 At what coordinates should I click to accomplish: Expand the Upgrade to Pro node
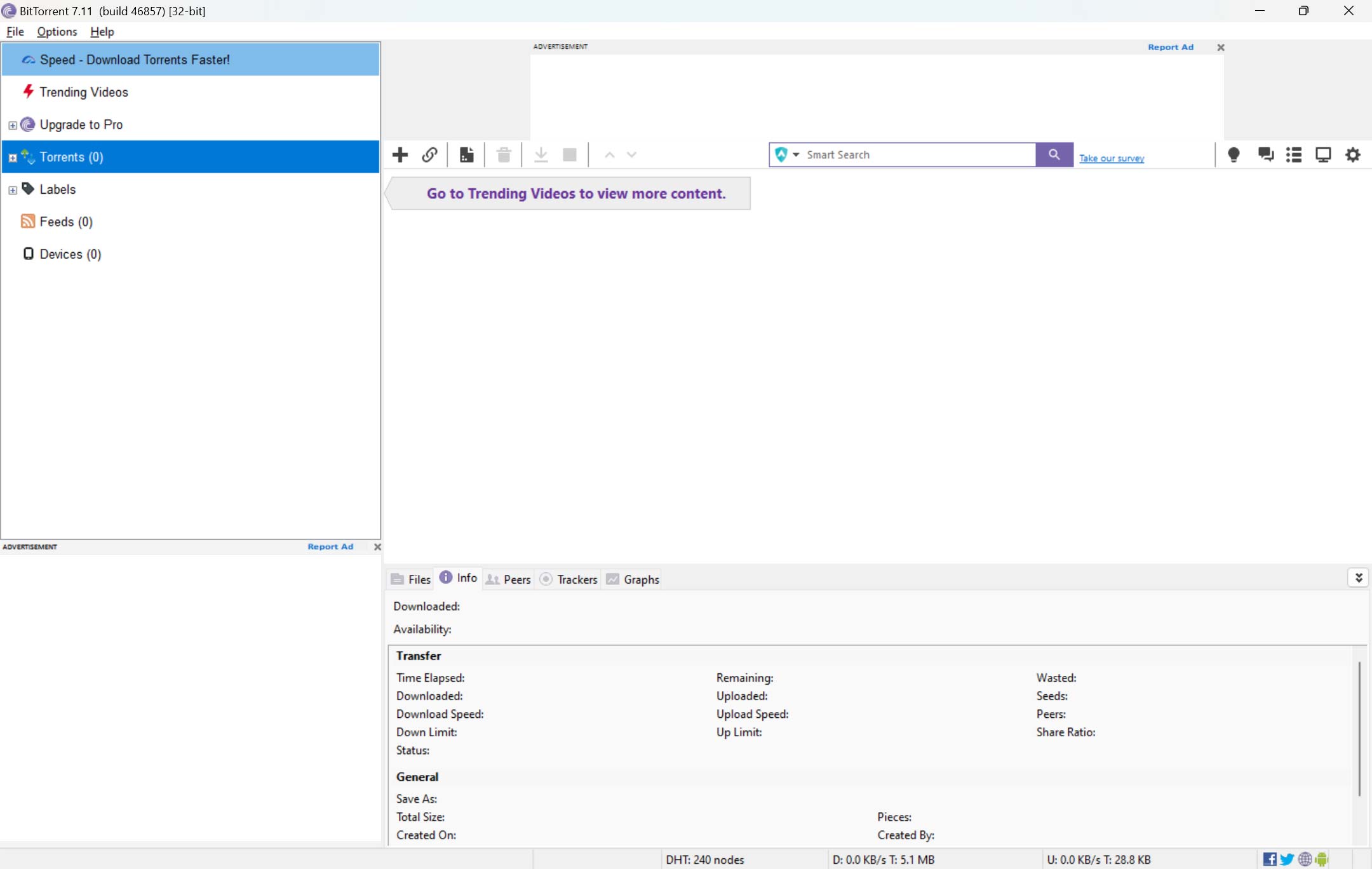coord(13,125)
